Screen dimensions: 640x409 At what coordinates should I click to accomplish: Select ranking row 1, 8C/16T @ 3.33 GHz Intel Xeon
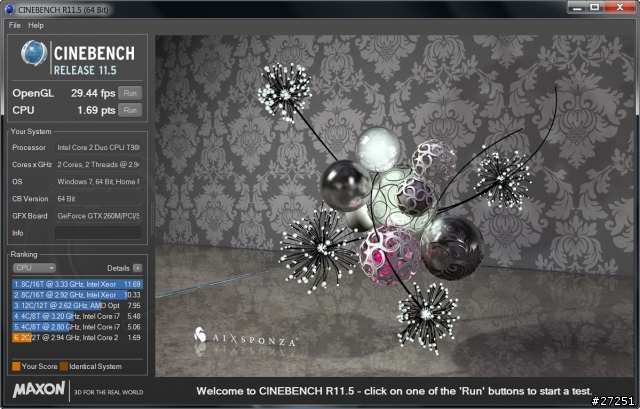(77, 284)
